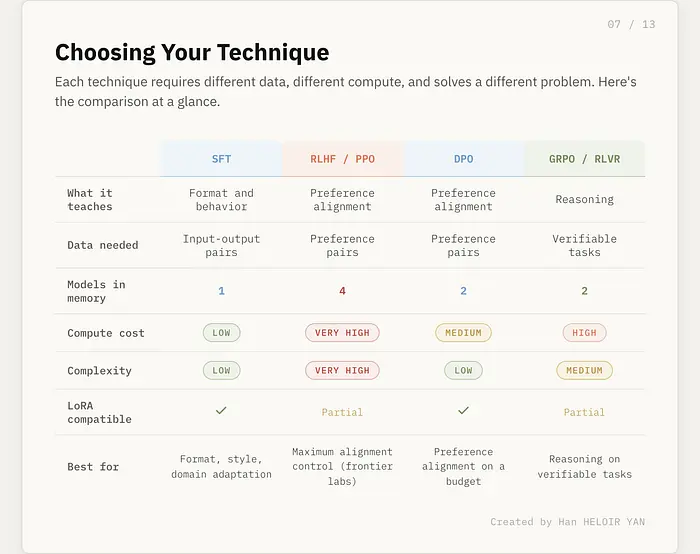Screen dimensions: 700x554
Task: Click the LOW complexity badge under SFT
Action: point(221,371)
